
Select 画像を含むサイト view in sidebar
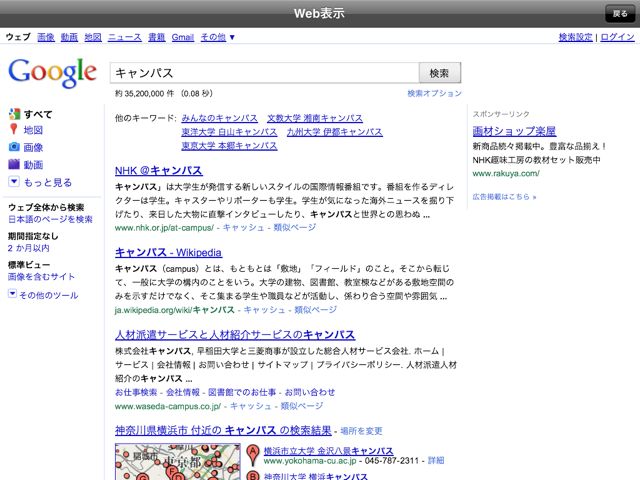41,276
